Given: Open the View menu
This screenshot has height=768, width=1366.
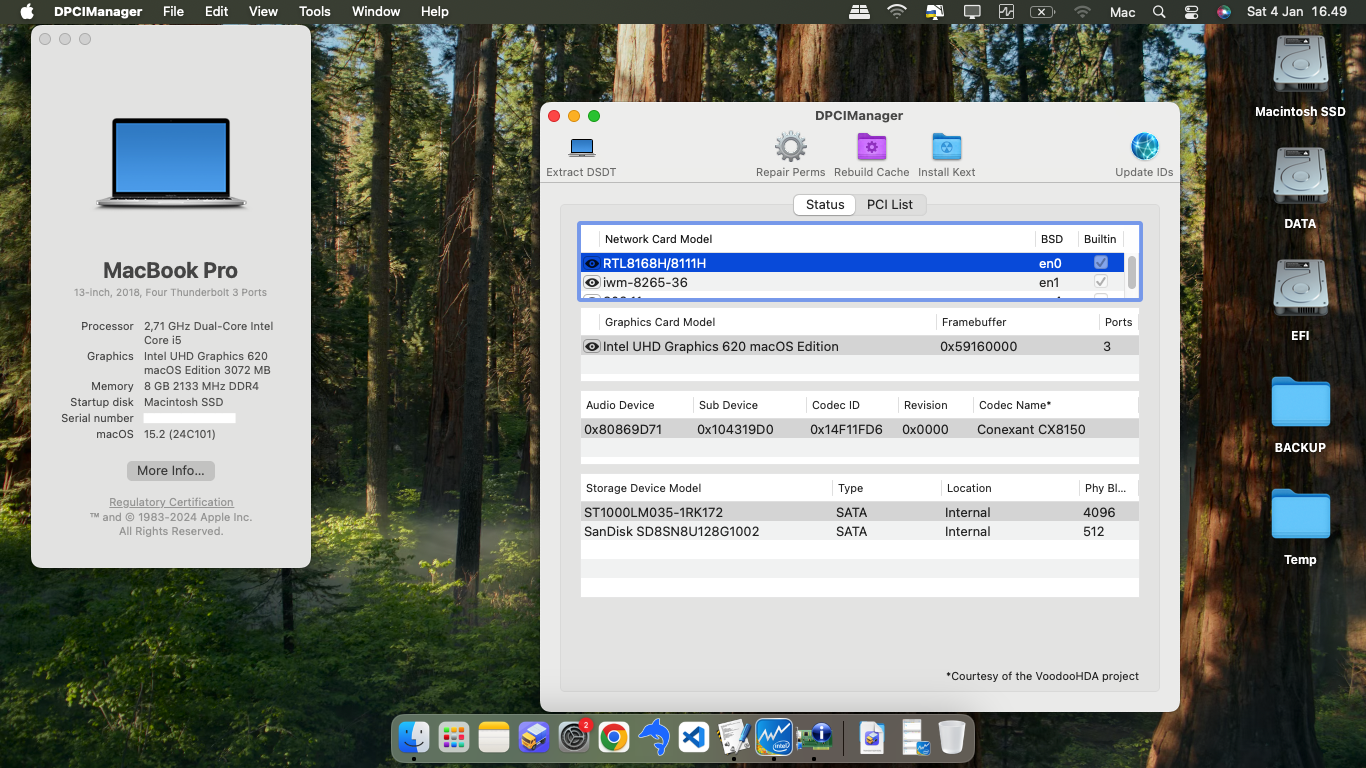Looking at the screenshot, I should 263,12.
